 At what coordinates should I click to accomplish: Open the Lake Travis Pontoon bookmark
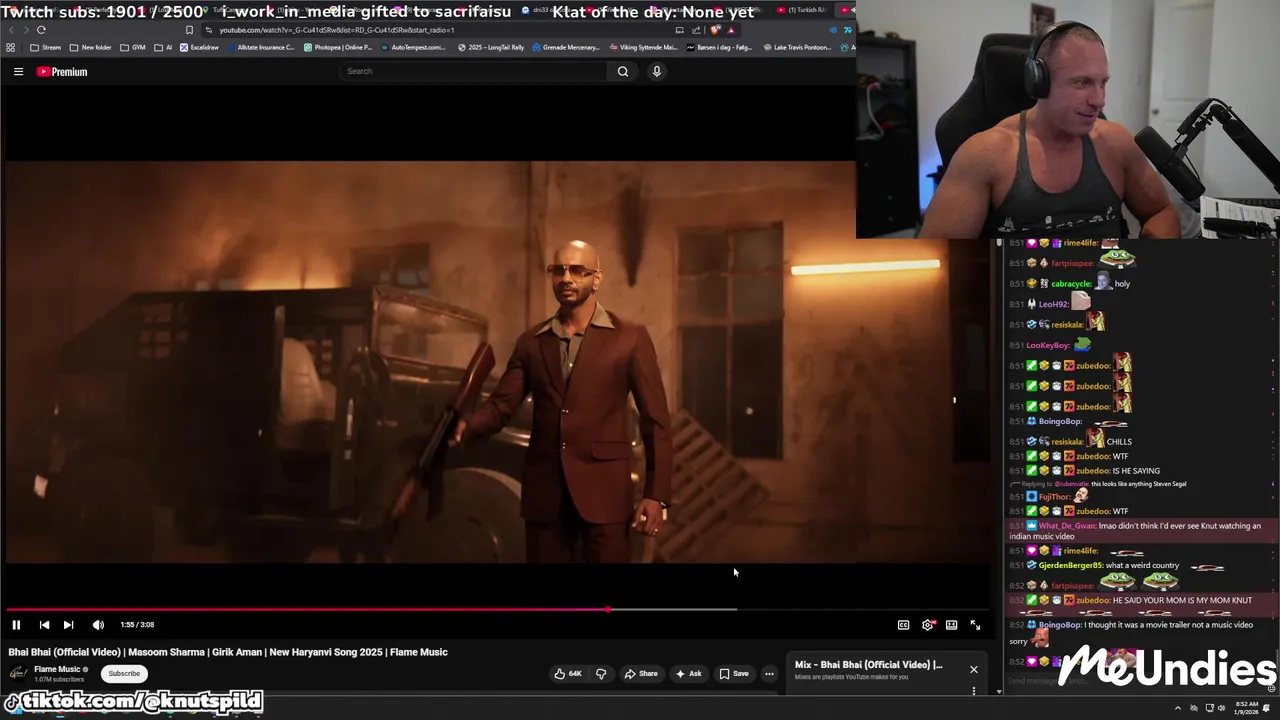(797, 47)
